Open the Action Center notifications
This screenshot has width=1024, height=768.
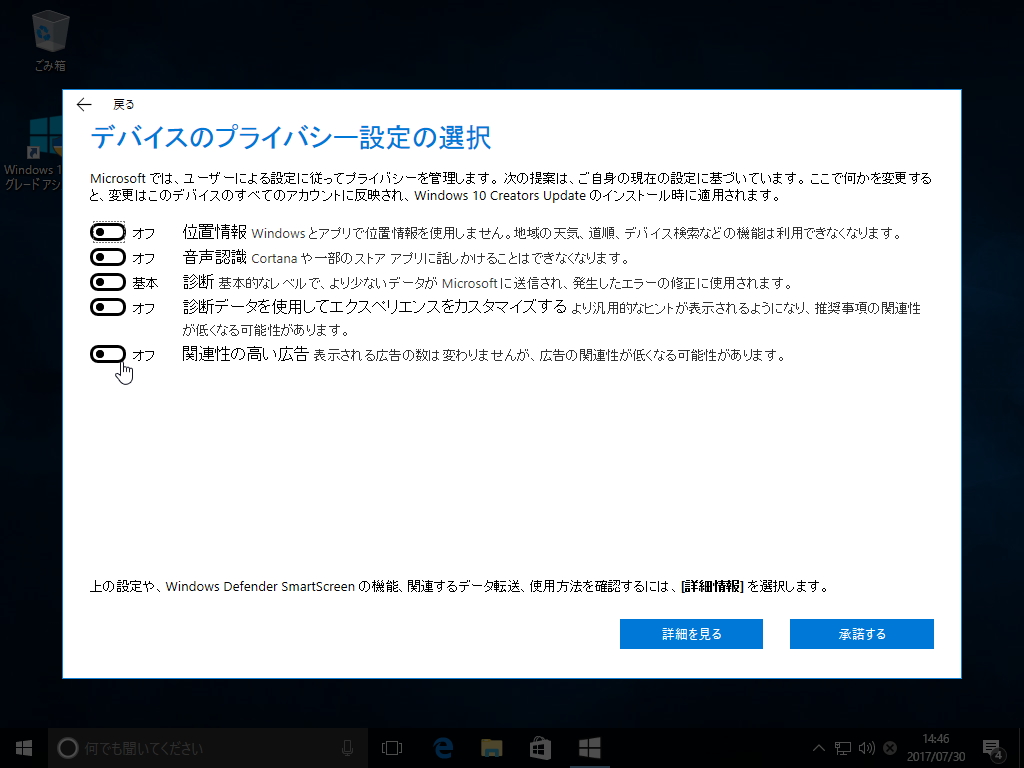(992, 747)
